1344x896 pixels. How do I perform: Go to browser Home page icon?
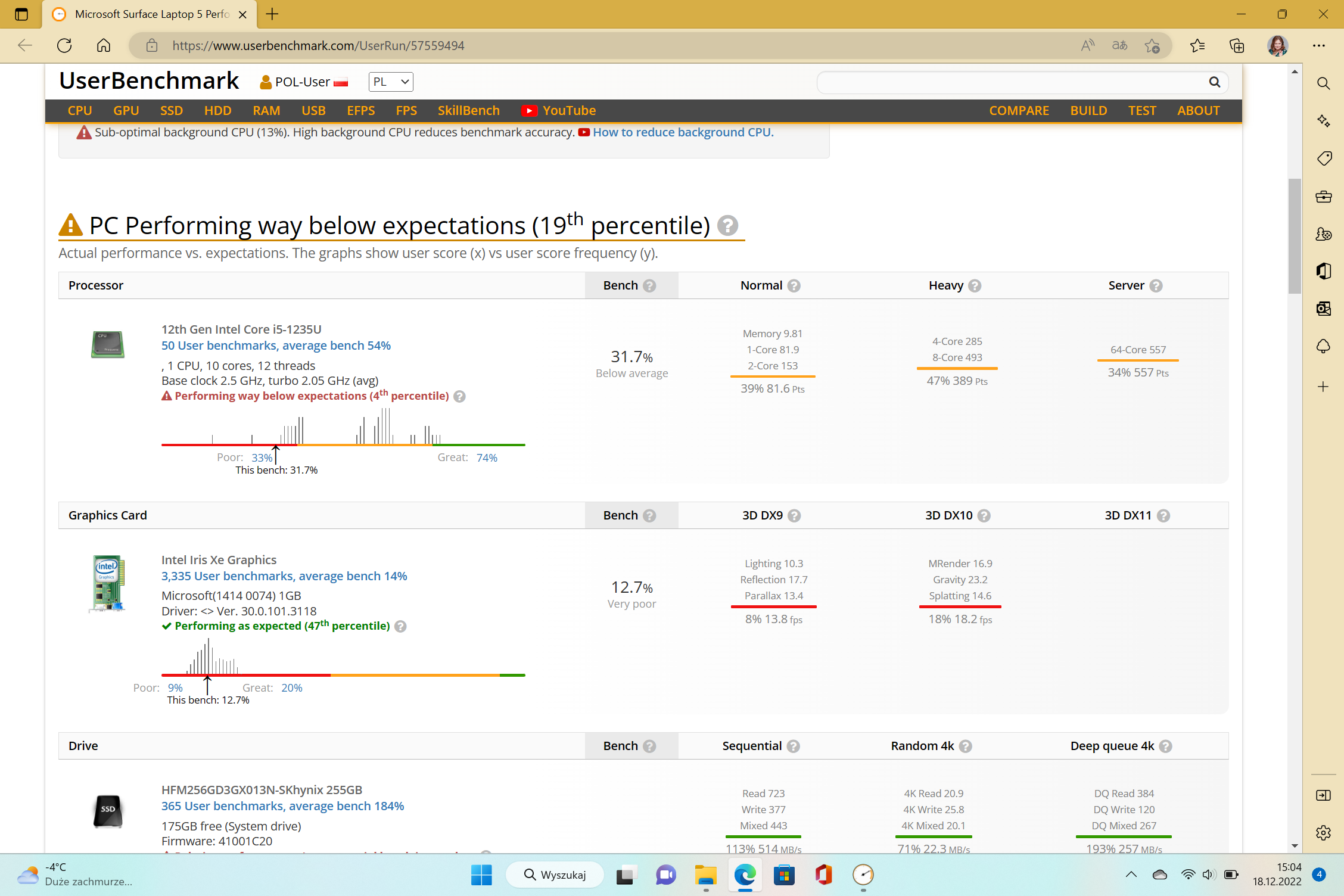(x=104, y=45)
